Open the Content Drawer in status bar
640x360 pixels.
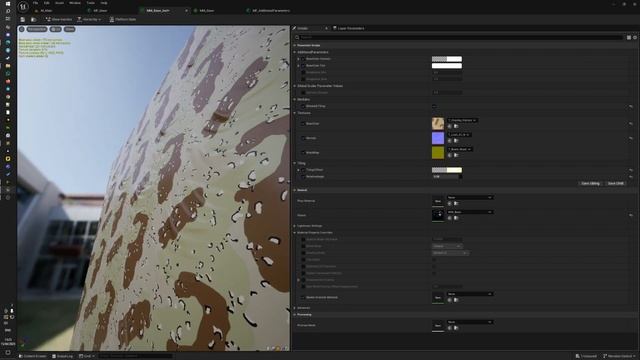33,356
